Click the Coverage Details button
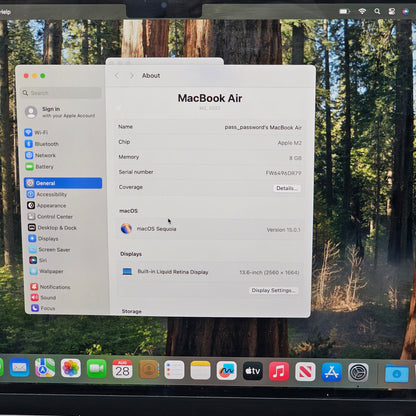 pyautogui.click(x=286, y=188)
